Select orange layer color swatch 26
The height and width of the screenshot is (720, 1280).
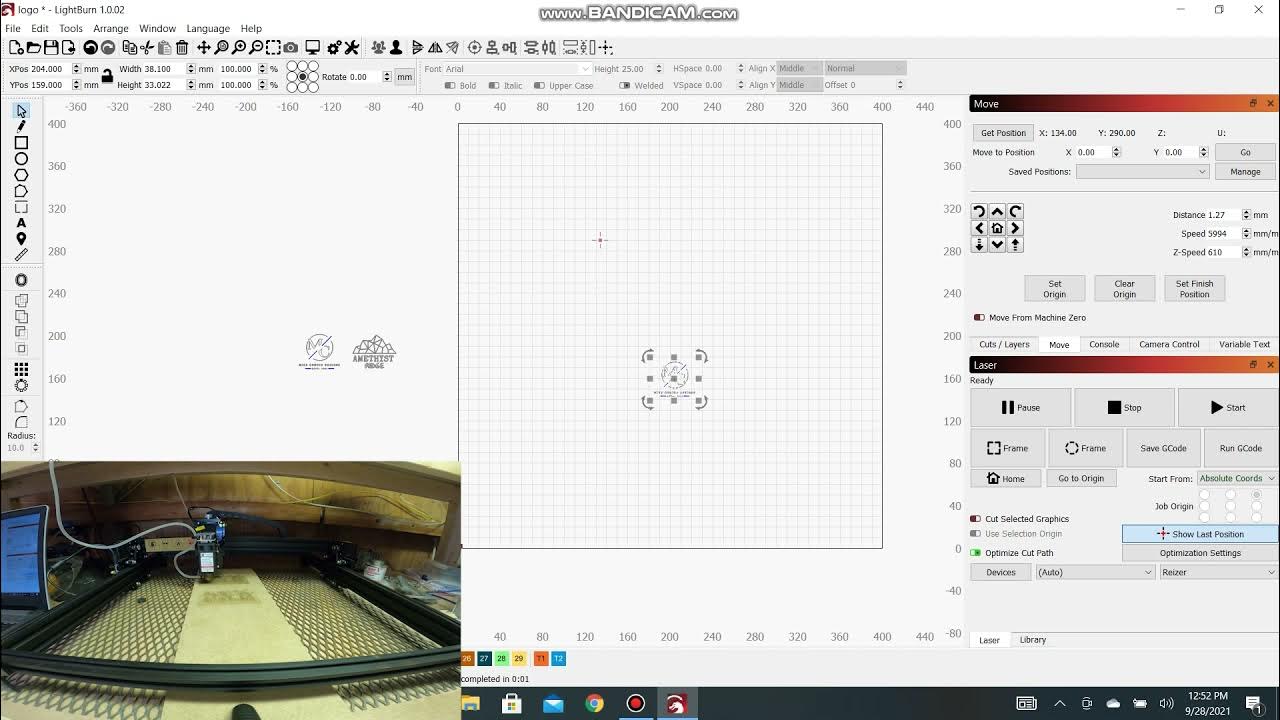(467, 658)
